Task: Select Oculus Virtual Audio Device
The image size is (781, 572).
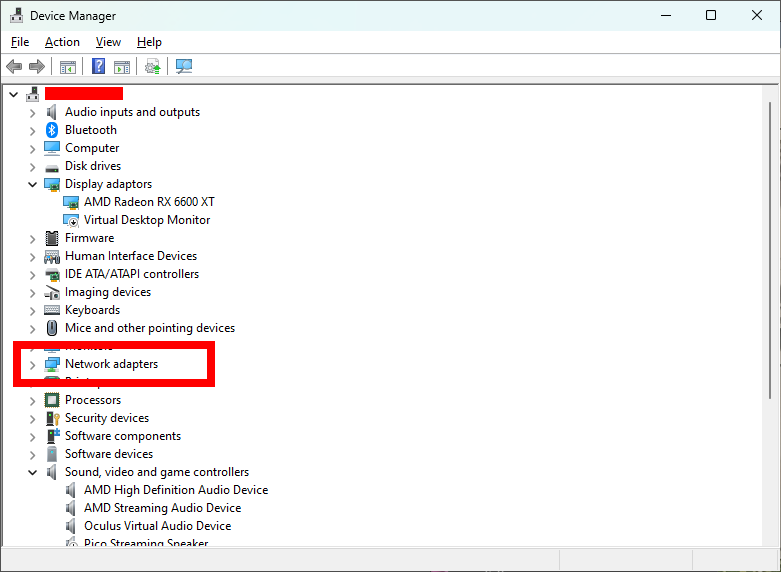Action: (x=157, y=526)
